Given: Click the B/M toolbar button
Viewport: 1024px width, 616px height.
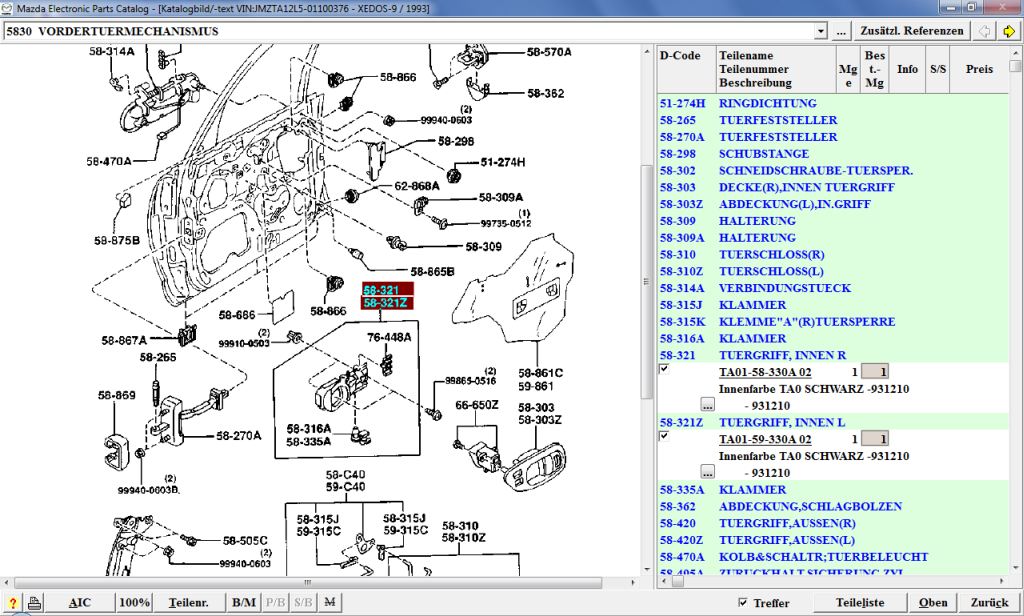Looking at the screenshot, I should [x=243, y=603].
